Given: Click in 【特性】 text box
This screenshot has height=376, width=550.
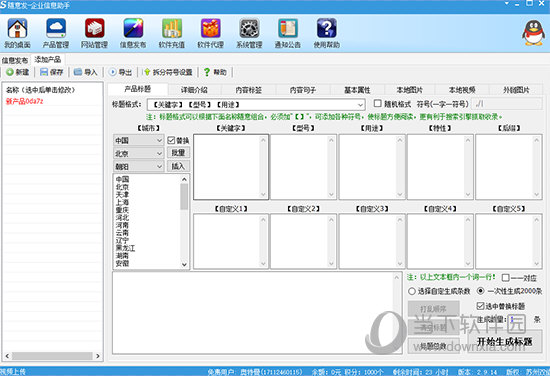Looking at the screenshot, I should point(440,167).
